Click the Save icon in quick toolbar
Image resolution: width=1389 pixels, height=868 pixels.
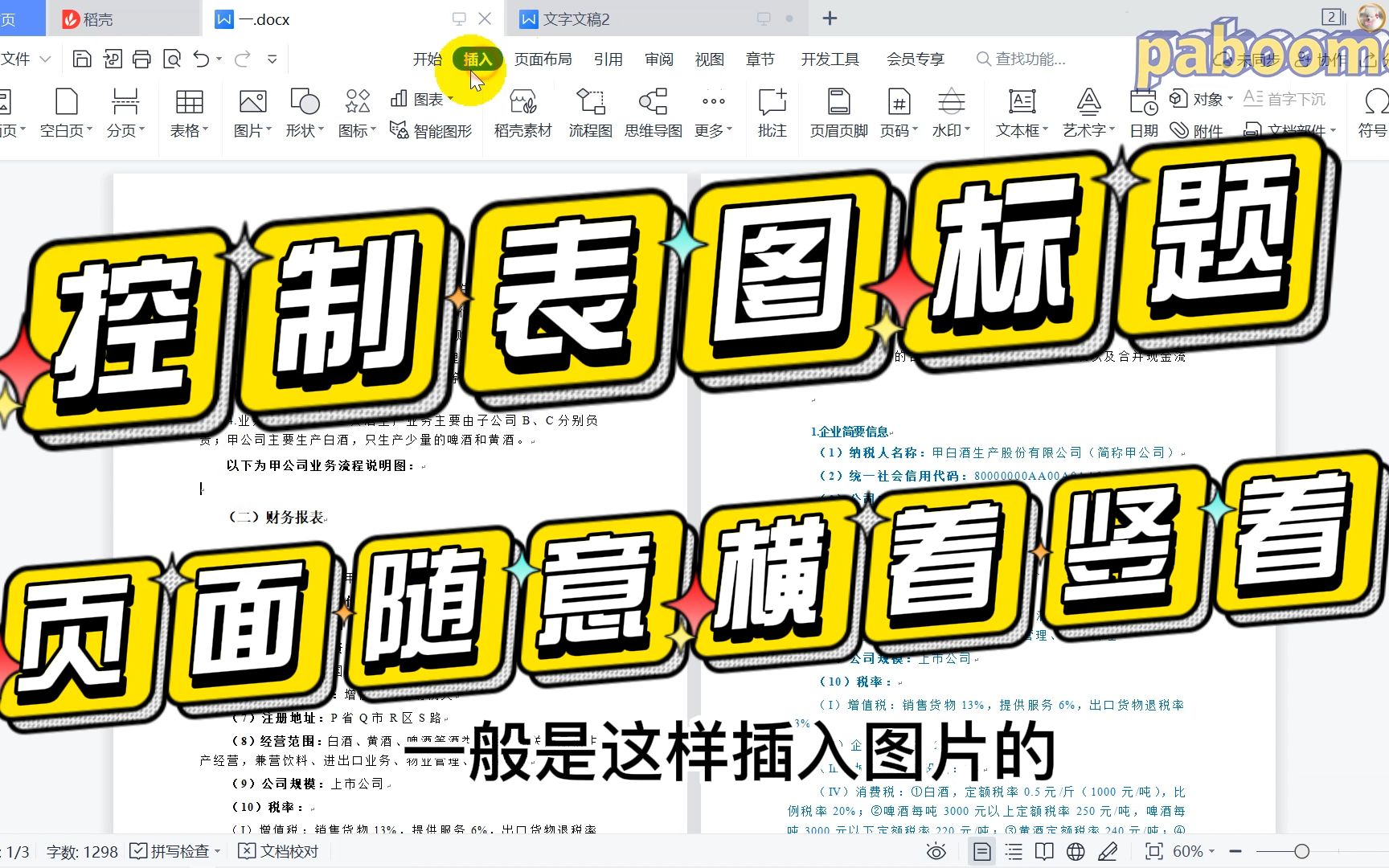pyautogui.click(x=81, y=59)
